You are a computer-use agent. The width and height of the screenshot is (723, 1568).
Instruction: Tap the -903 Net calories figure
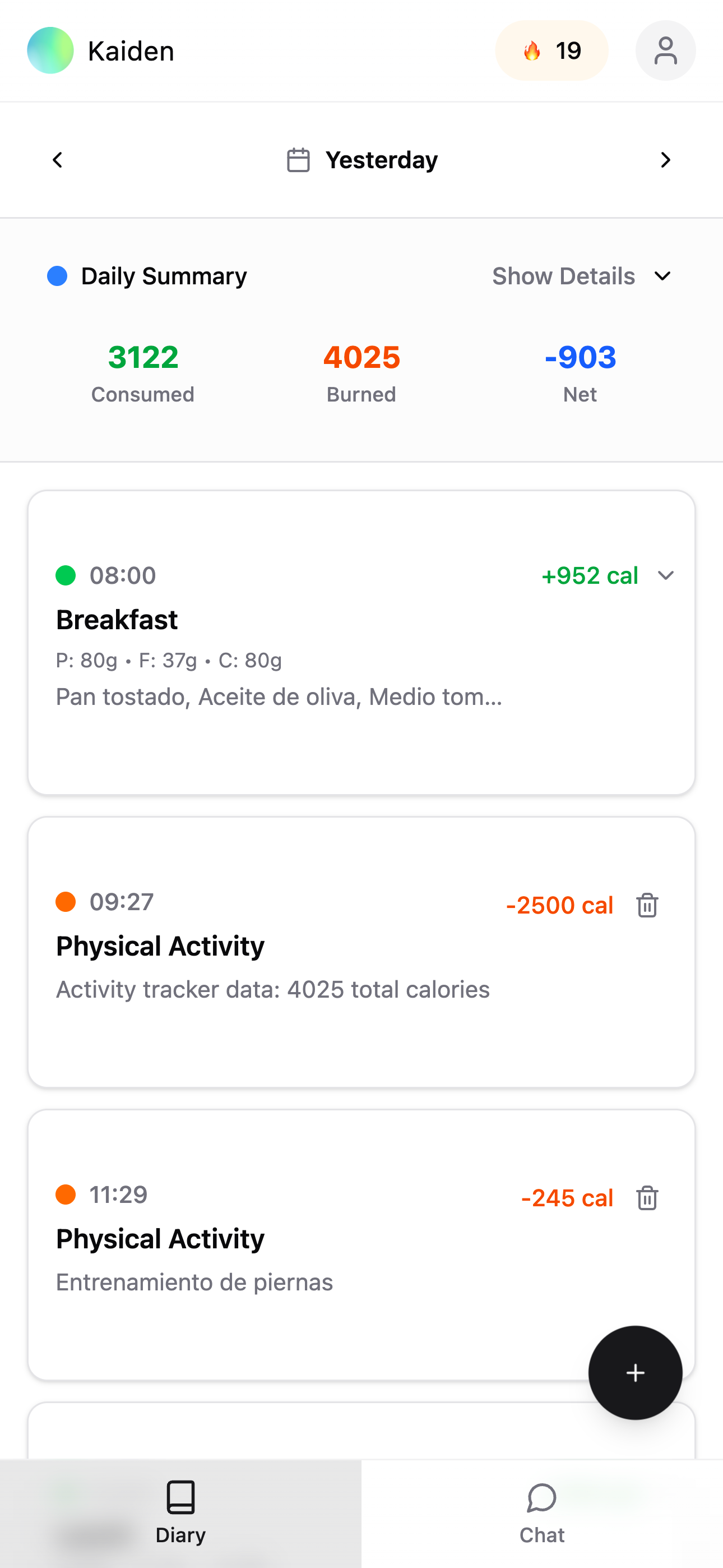coord(580,357)
